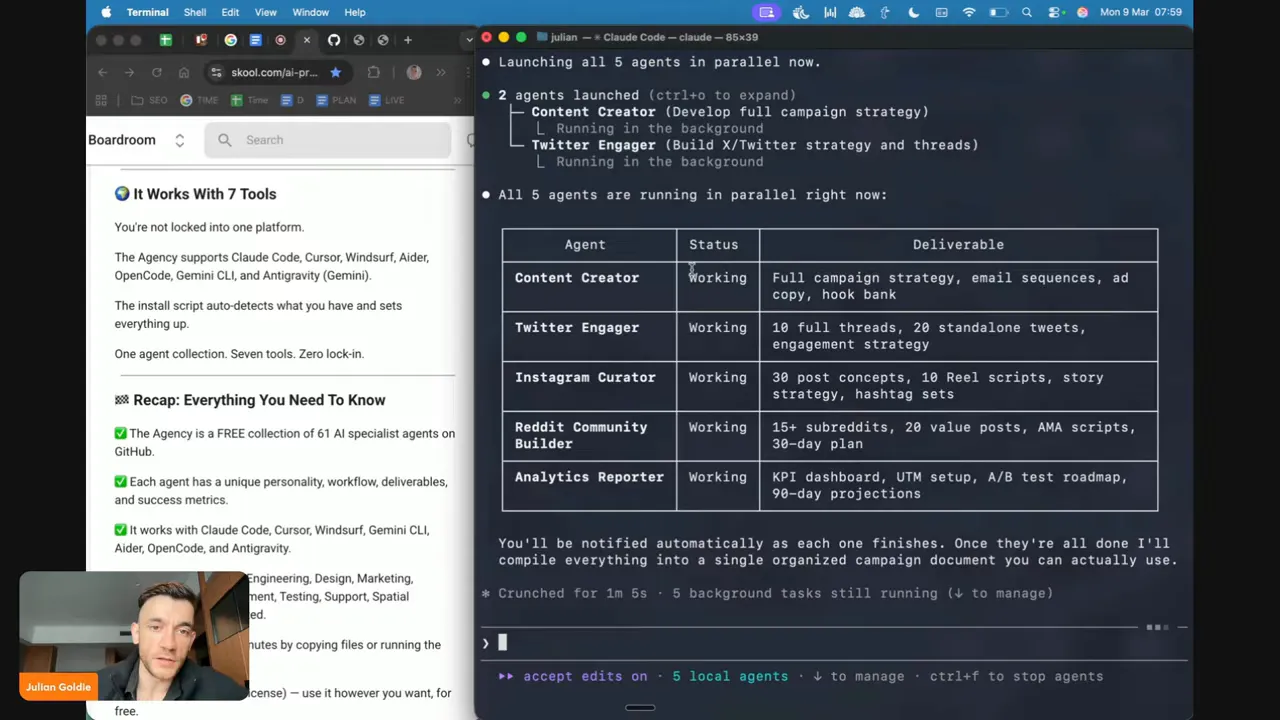Toggle the bookmark star in address bar

point(335,72)
